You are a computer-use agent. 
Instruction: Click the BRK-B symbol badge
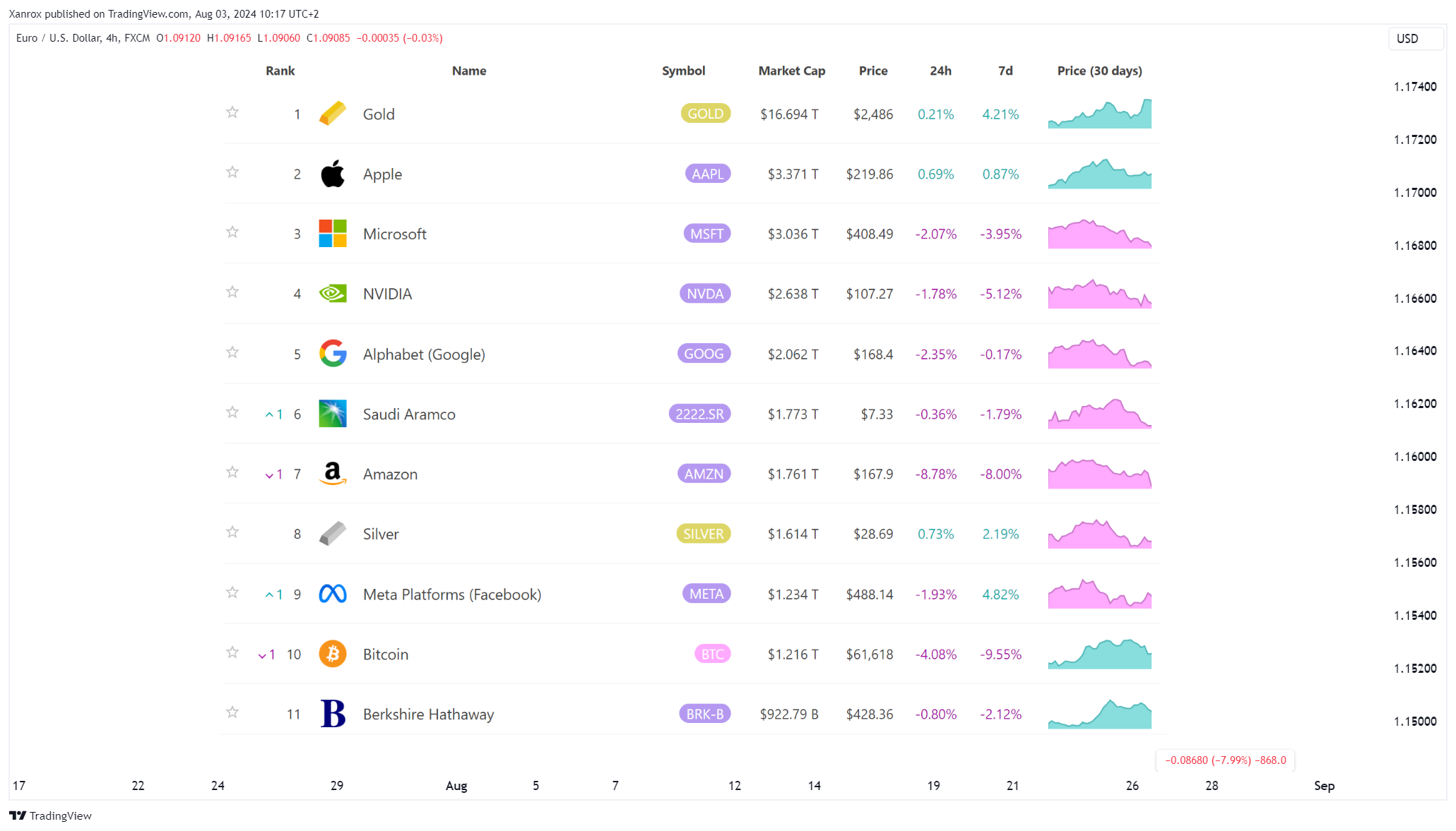[705, 714]
